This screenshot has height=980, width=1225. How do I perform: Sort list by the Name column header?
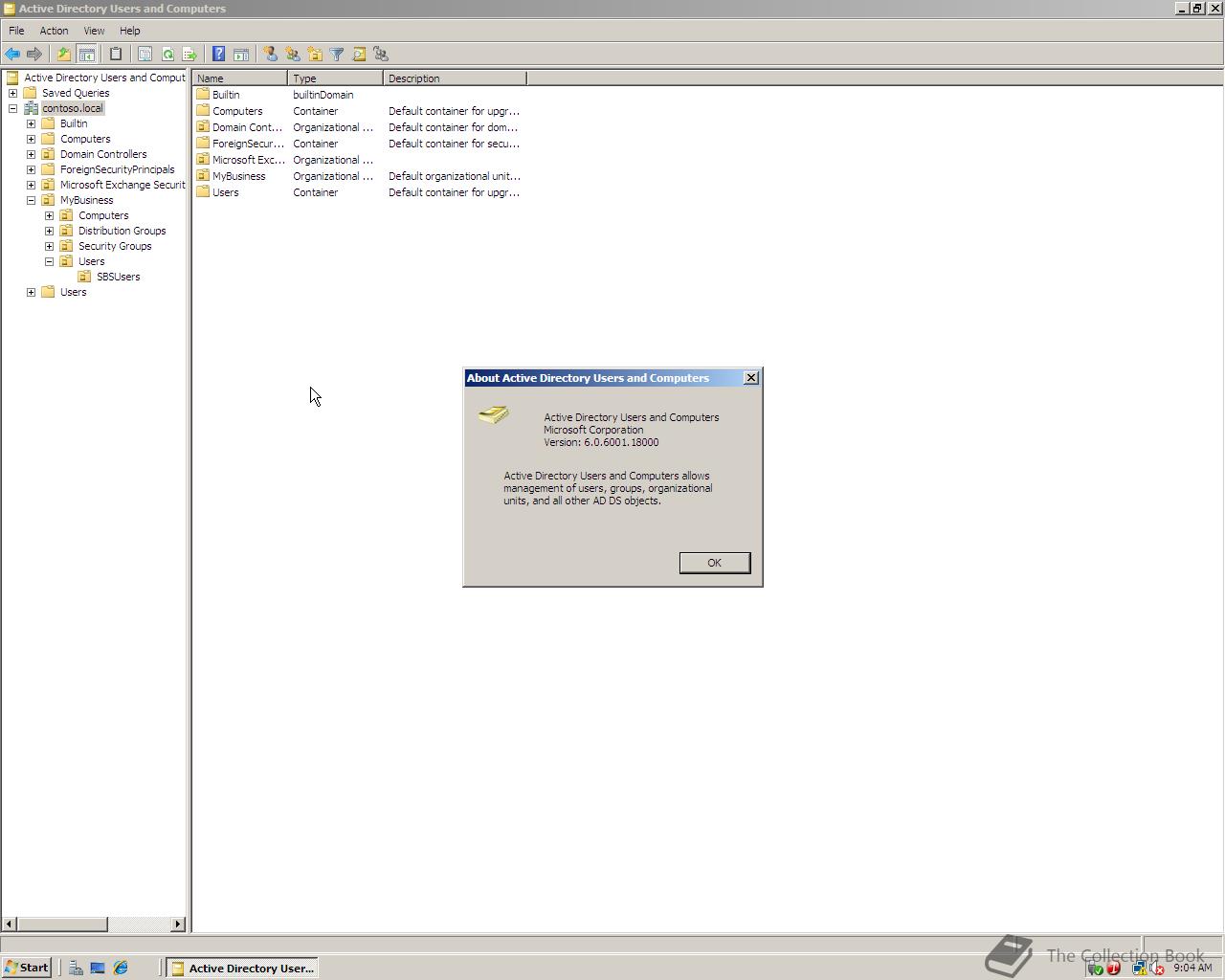click(239, 78)
